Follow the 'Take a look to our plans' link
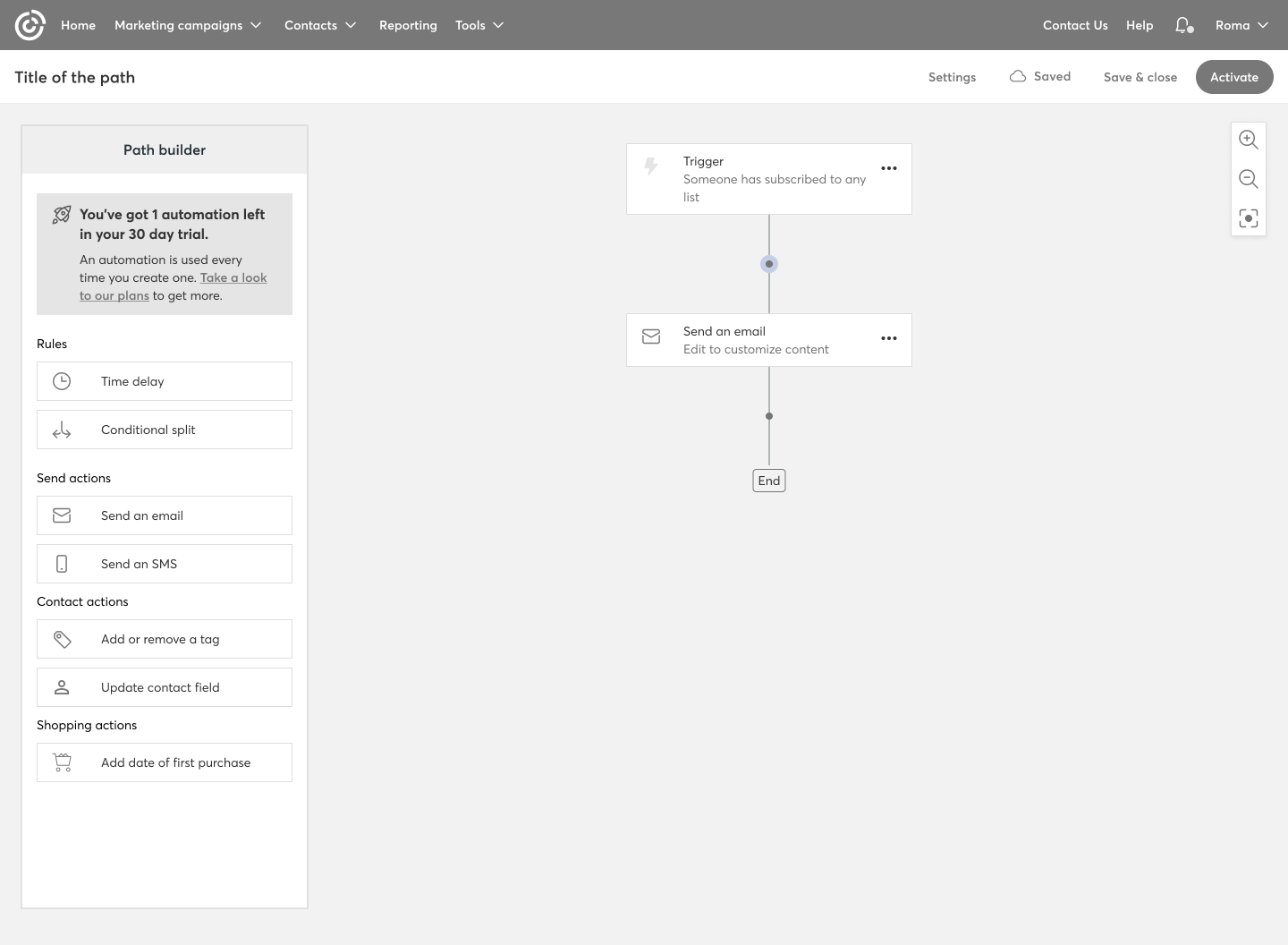 tap(233, 278)
